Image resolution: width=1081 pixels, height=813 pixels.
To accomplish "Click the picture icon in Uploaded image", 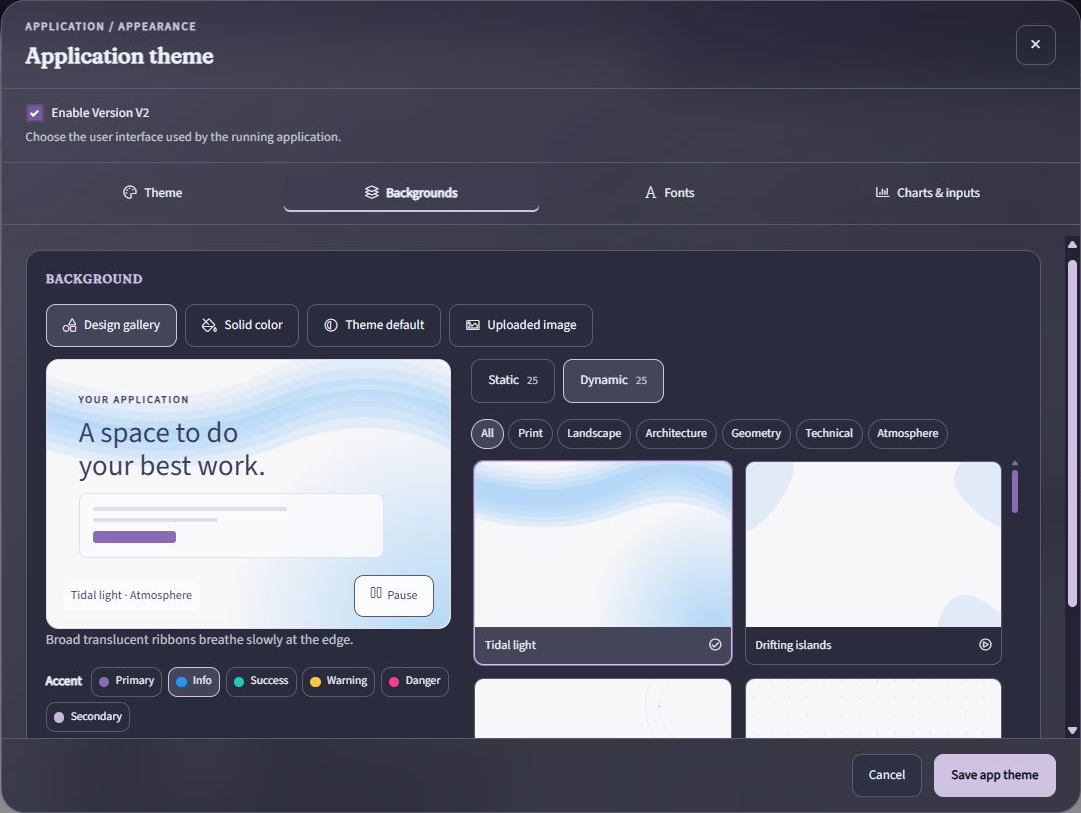I will coord(472,325).
